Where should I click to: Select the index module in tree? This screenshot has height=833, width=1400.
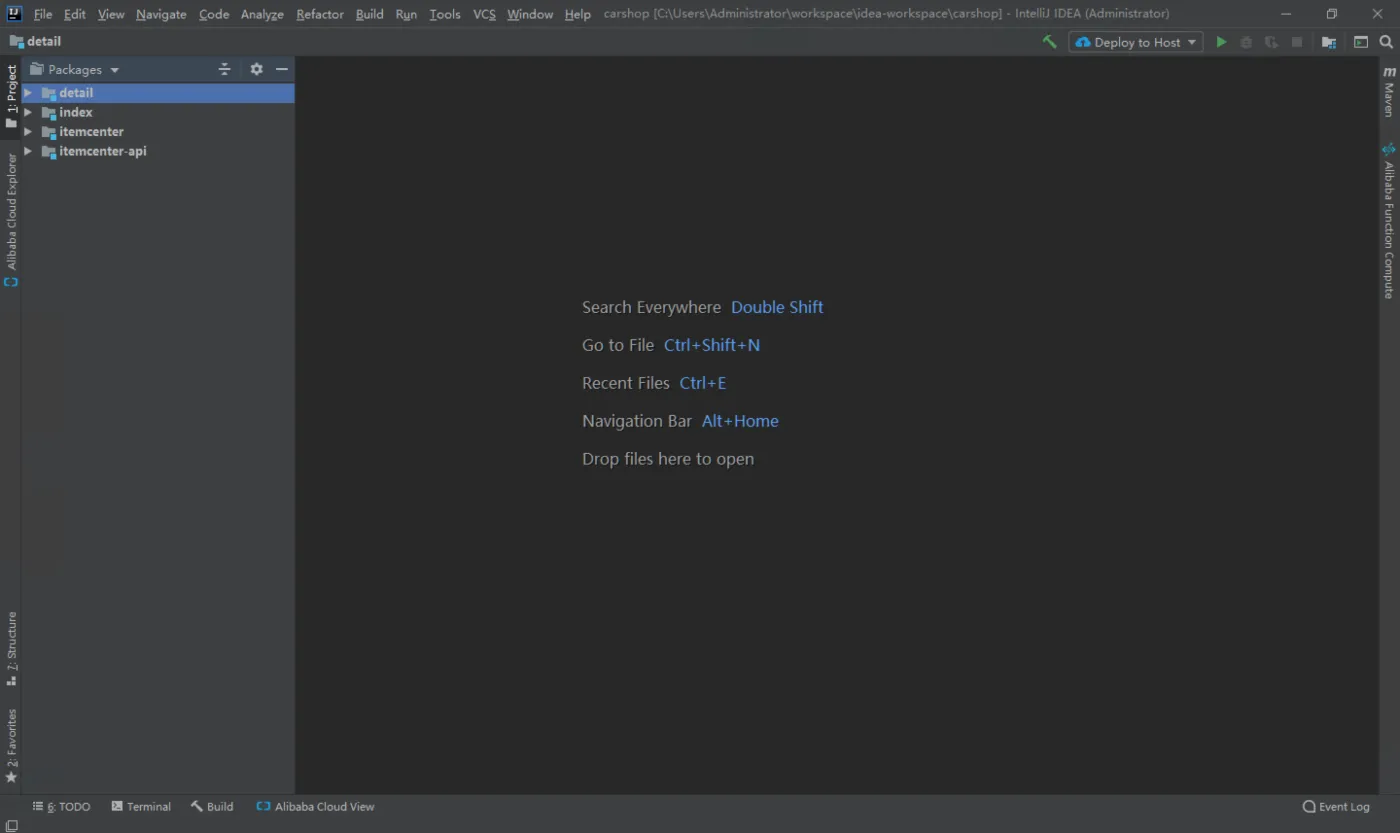76,112
